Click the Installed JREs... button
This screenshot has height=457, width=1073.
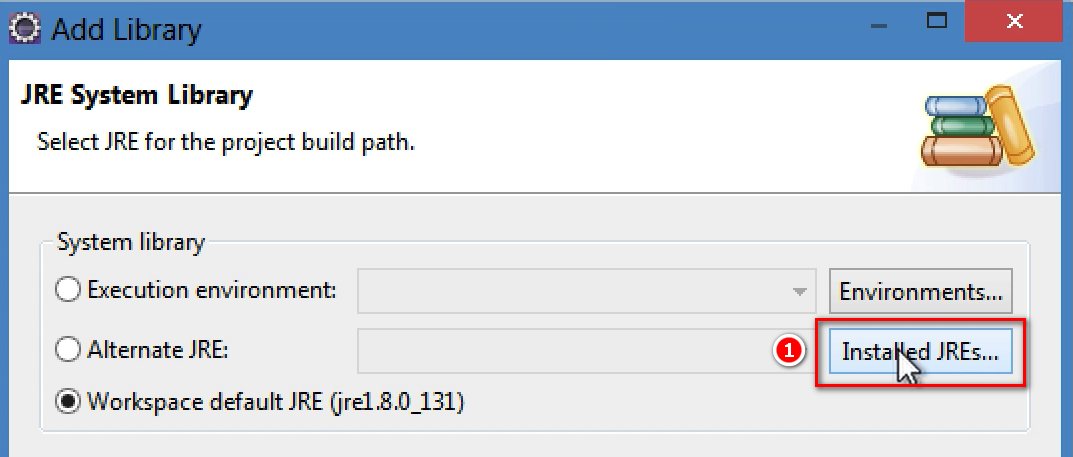click(x=920, y=351)
